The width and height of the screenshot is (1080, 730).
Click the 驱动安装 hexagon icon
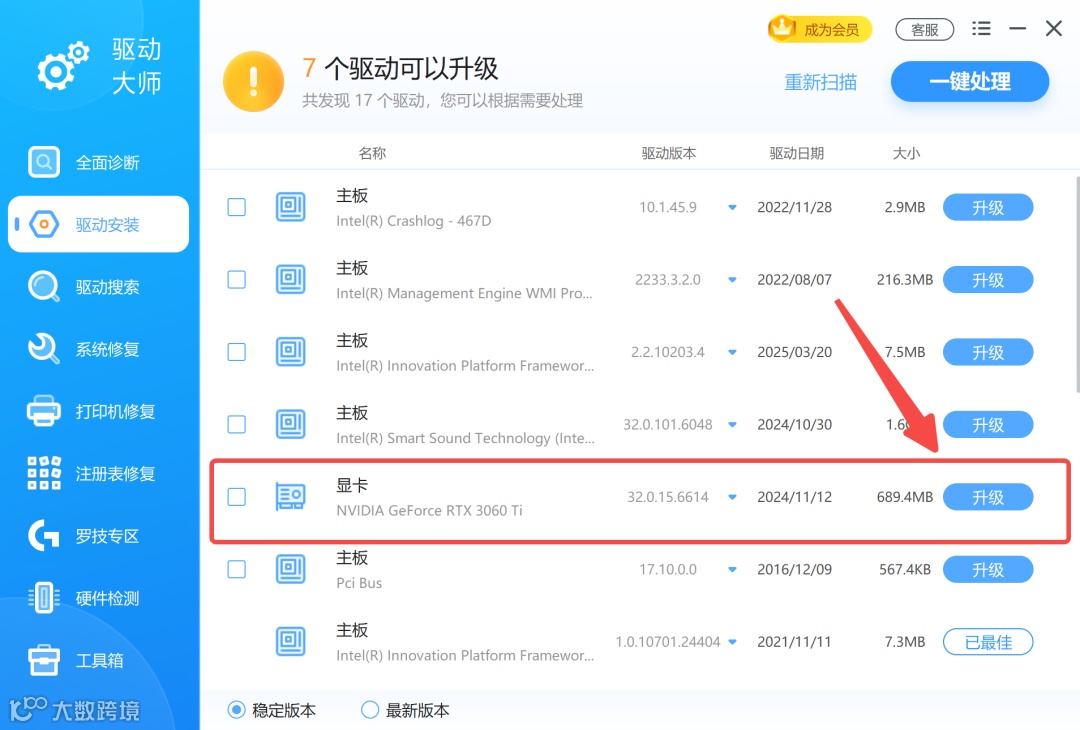coord(43,225)
